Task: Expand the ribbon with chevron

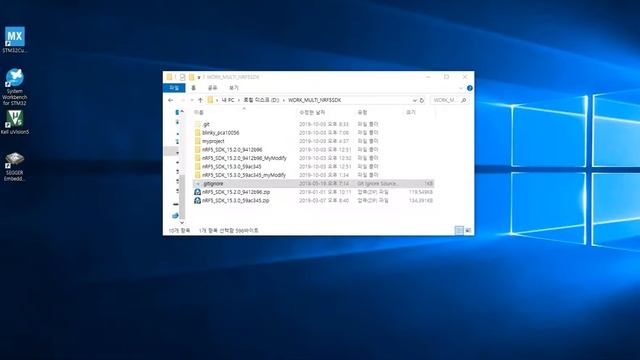Action: click(x=461, y=88)
